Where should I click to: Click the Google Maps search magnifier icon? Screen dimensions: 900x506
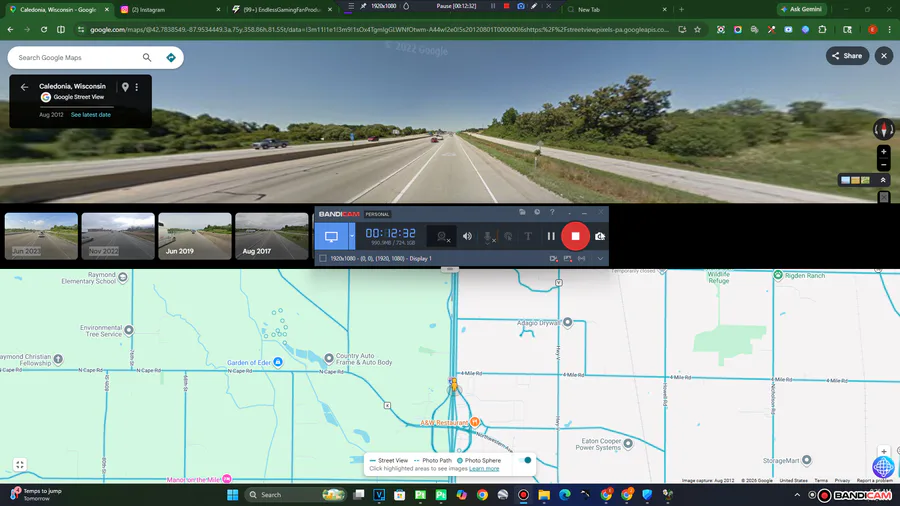point(147,57)
